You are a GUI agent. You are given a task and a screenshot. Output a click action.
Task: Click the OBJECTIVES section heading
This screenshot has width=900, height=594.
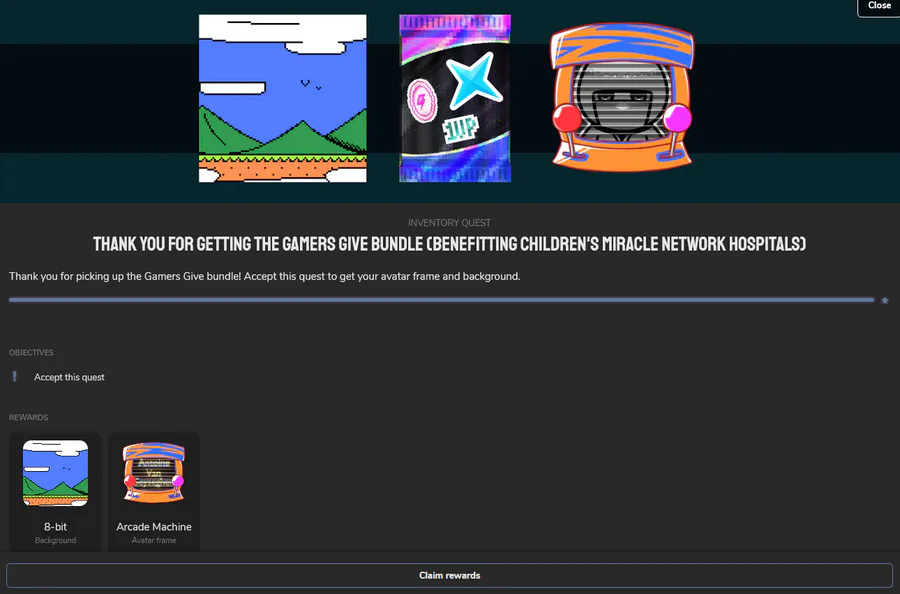pos(31,352)
